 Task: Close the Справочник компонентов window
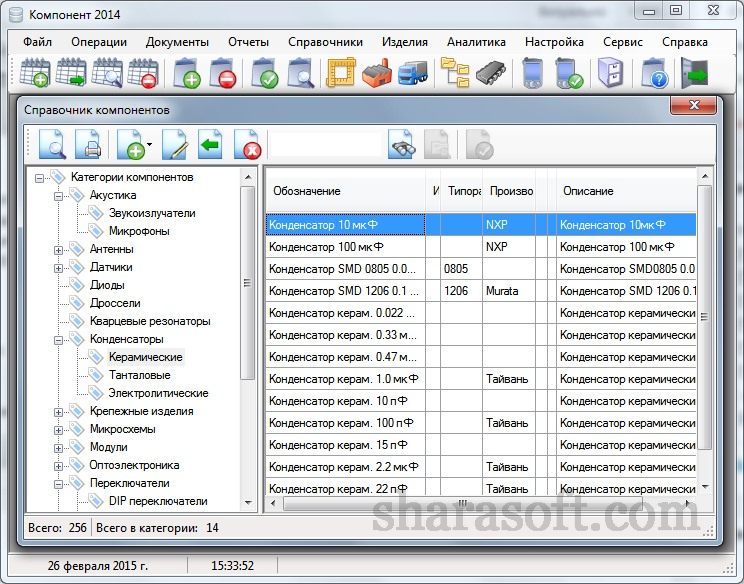[693, 105]
